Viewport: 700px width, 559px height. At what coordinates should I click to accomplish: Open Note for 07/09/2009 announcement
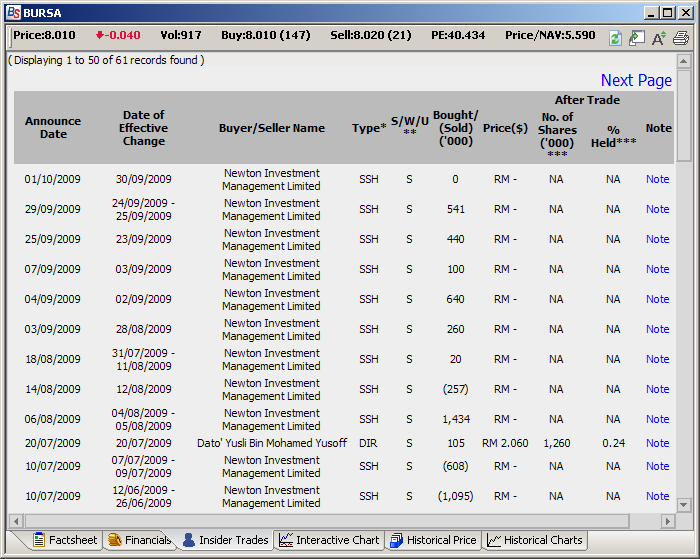[657, 269]
